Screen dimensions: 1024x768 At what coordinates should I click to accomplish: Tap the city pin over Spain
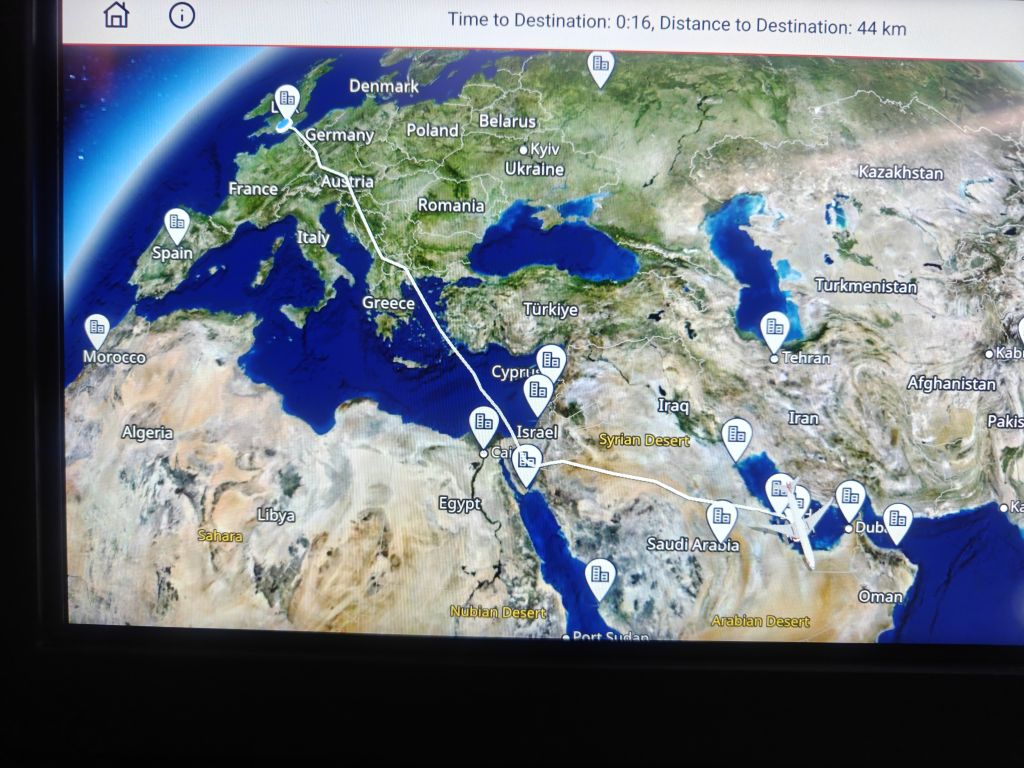point(177,224)
